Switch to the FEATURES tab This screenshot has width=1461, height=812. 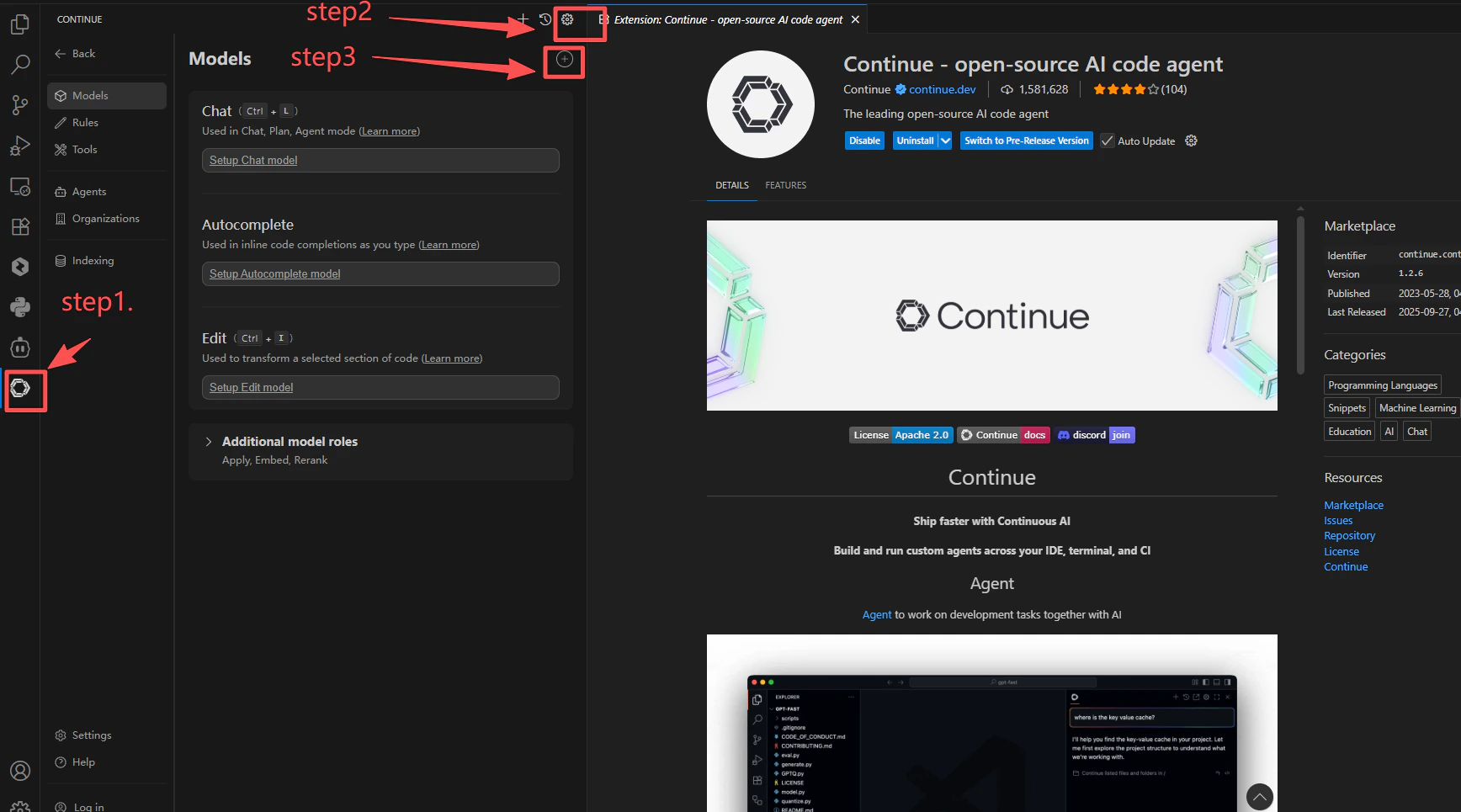click(785, 185)
